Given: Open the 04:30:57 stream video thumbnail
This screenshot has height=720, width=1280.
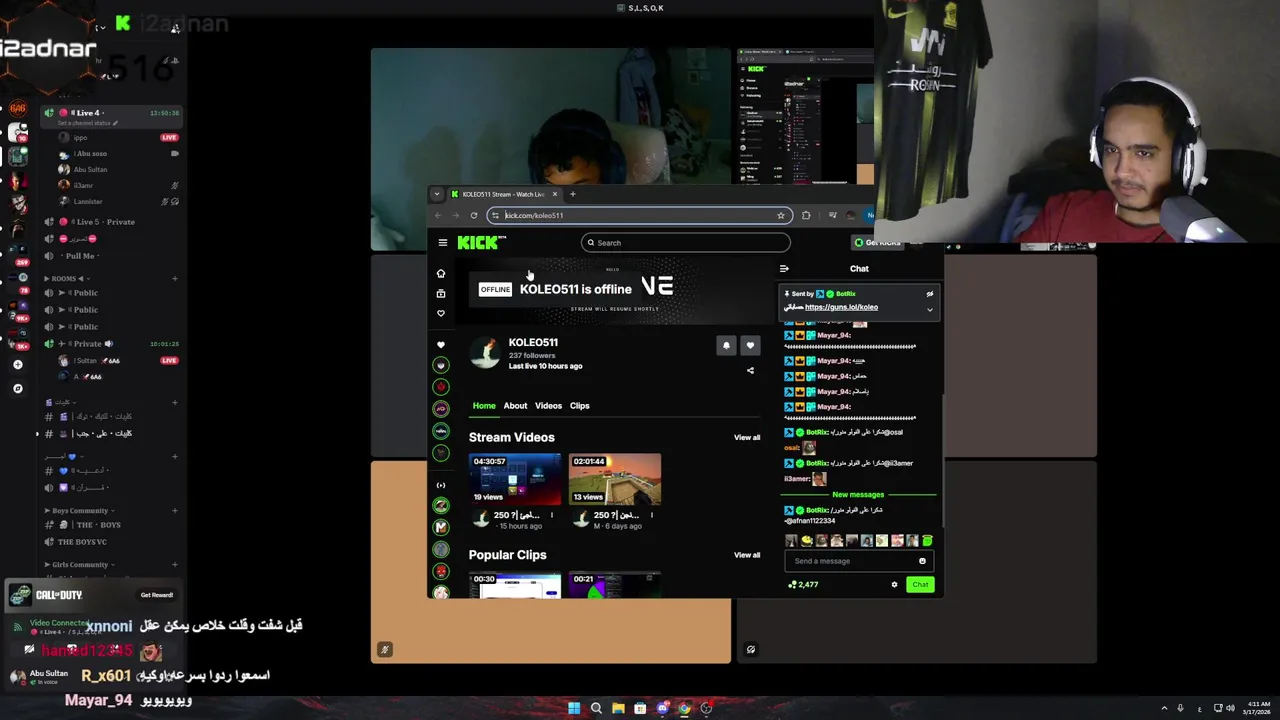Looking at the screenshot, I should [x=515, y=479].
